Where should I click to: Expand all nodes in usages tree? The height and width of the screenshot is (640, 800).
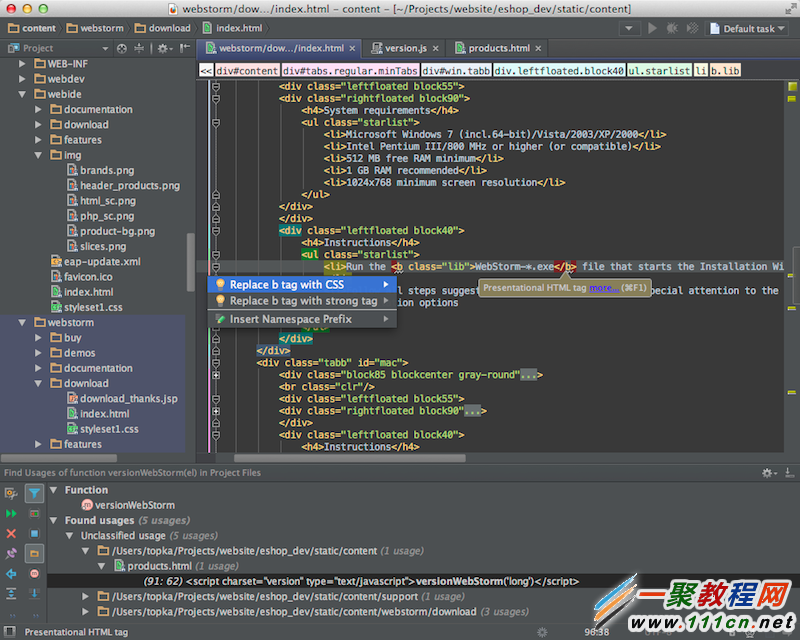click(x=11, y=594)
